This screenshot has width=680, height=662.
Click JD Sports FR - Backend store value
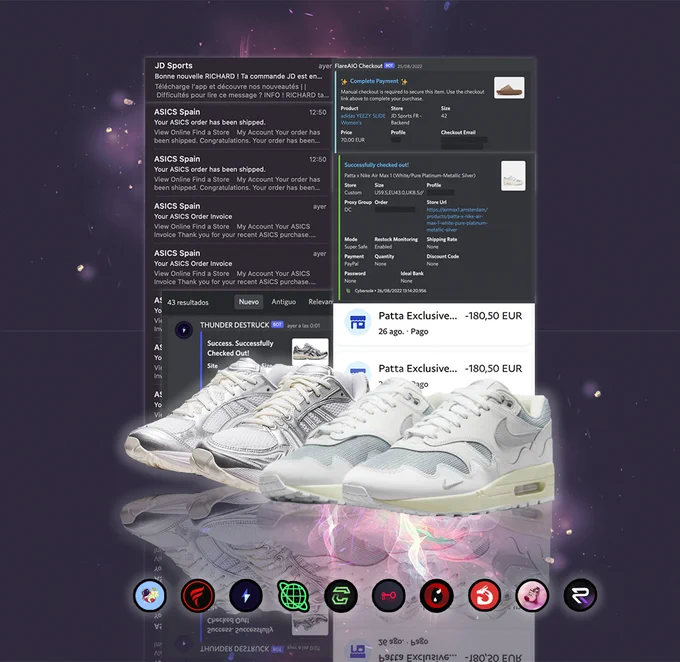point(406,119)
